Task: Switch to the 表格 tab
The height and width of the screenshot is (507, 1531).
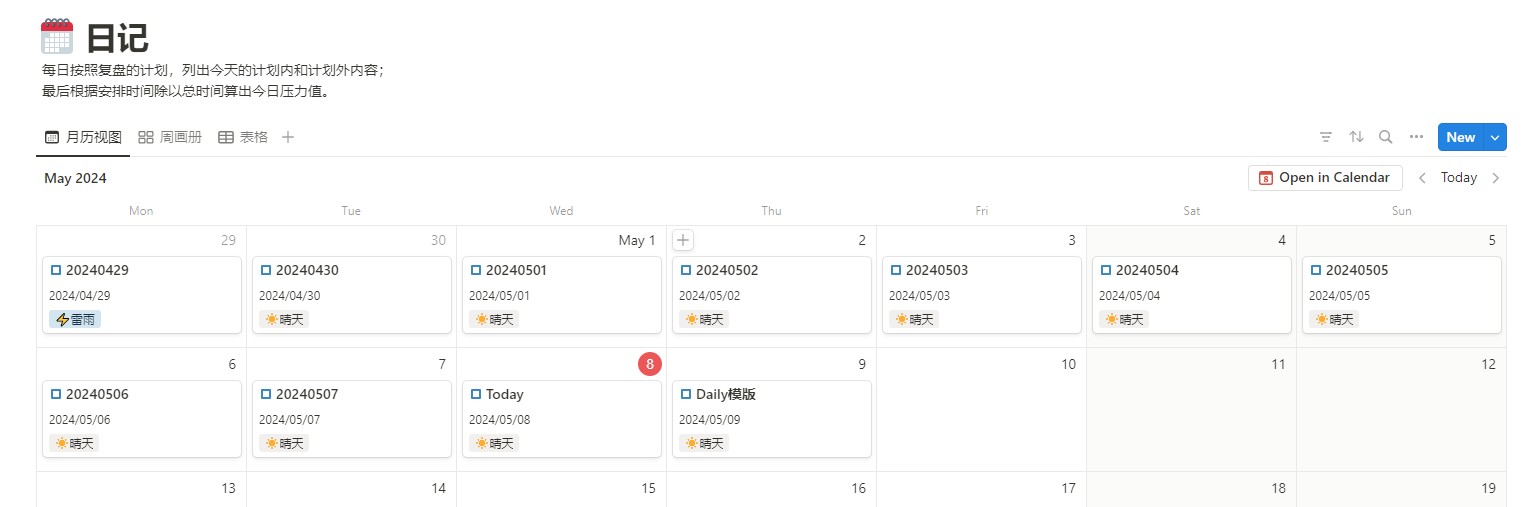Action: click(243, 137)
